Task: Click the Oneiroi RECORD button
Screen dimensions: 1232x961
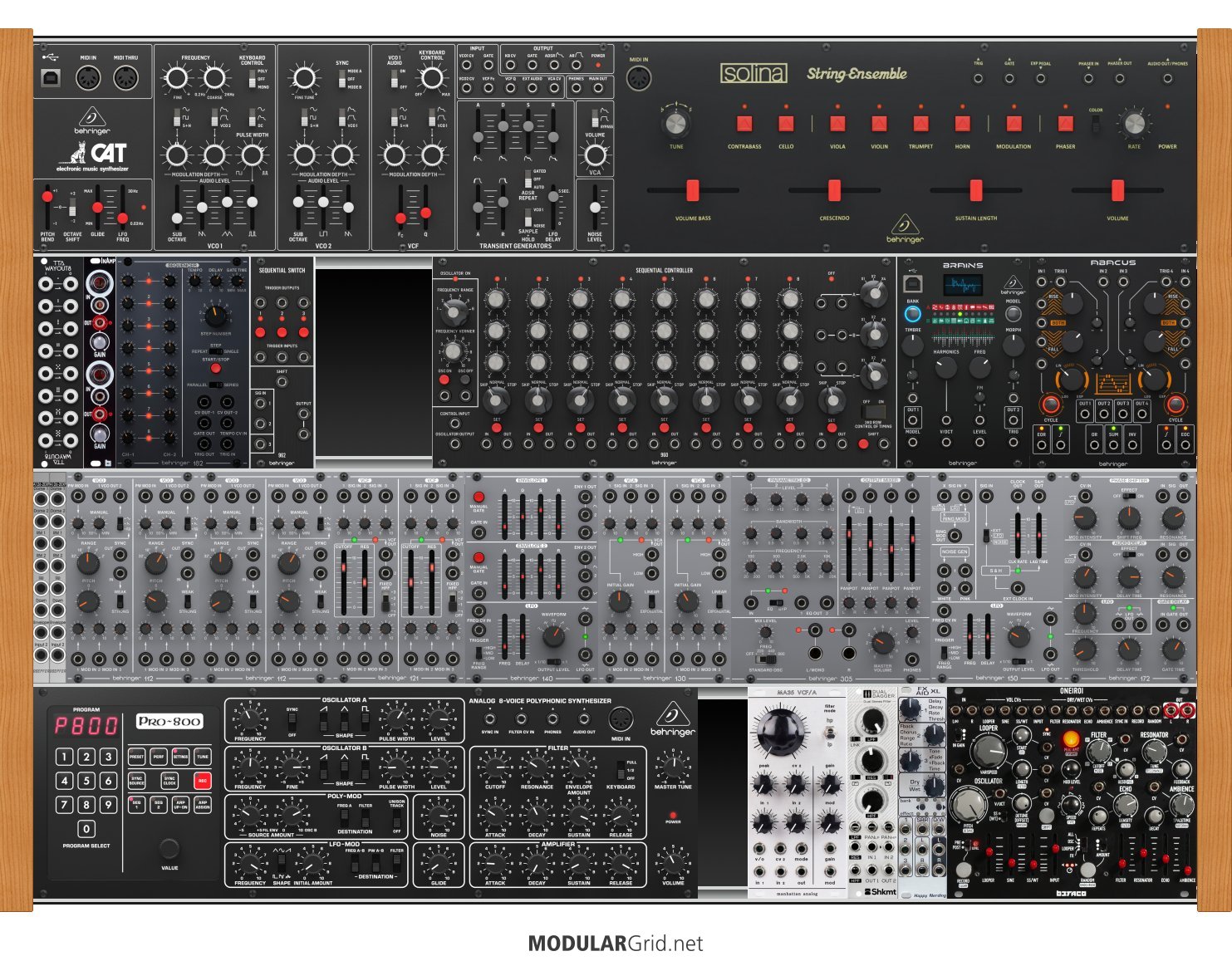Action: point(963,869)
